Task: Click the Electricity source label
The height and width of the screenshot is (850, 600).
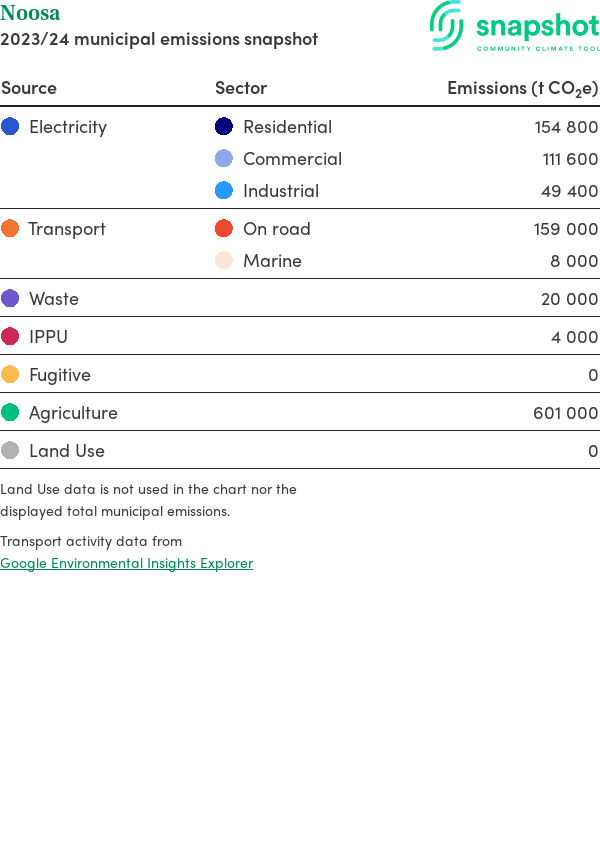Action: 67,127
